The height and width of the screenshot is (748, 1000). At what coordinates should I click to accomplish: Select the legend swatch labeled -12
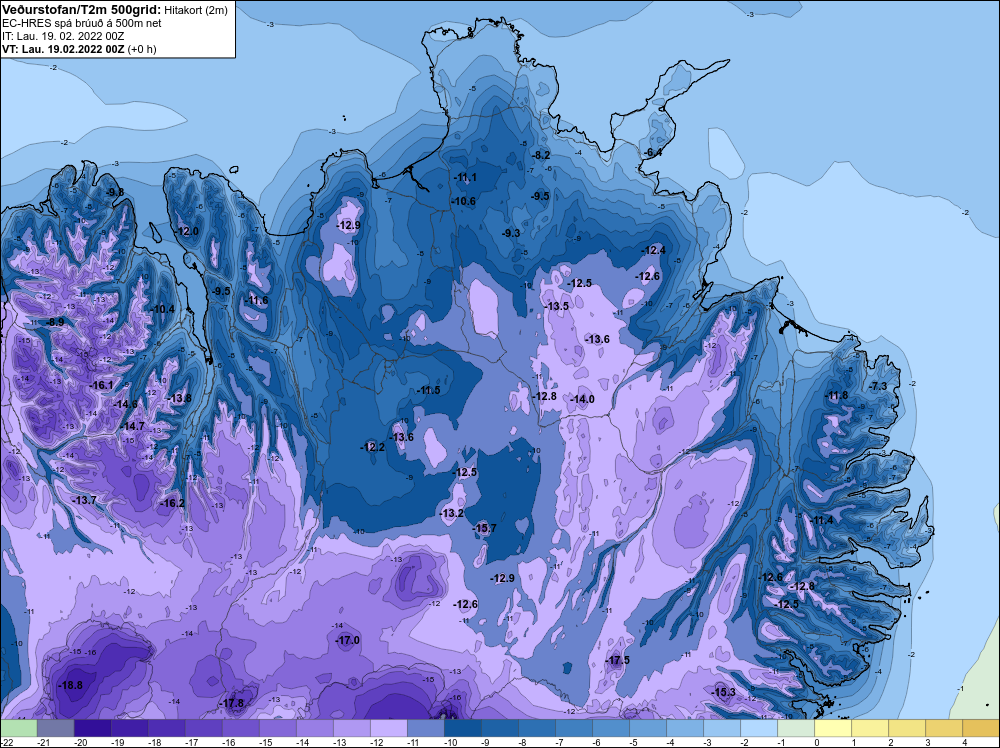[x=388, y=728]
